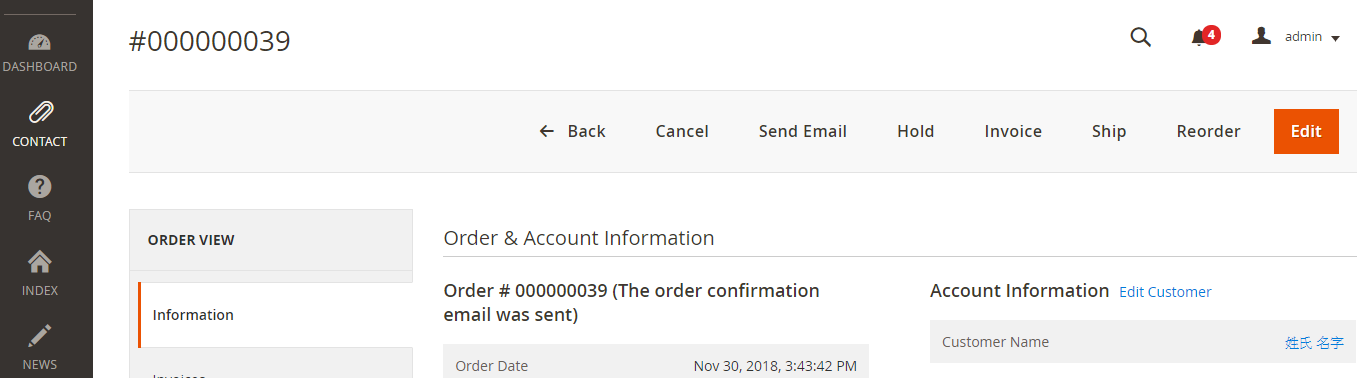Cancel this order
This screenshot has height=378, width=1372.
[682, 131]
